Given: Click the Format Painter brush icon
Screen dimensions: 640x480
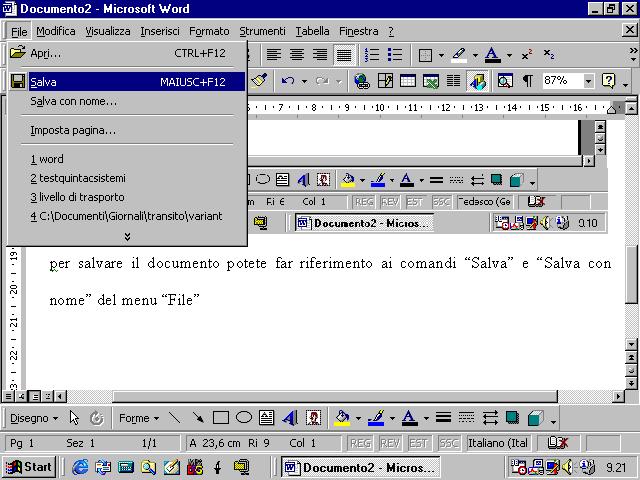Looking at the screenshot, I should [x=259, y=80].
